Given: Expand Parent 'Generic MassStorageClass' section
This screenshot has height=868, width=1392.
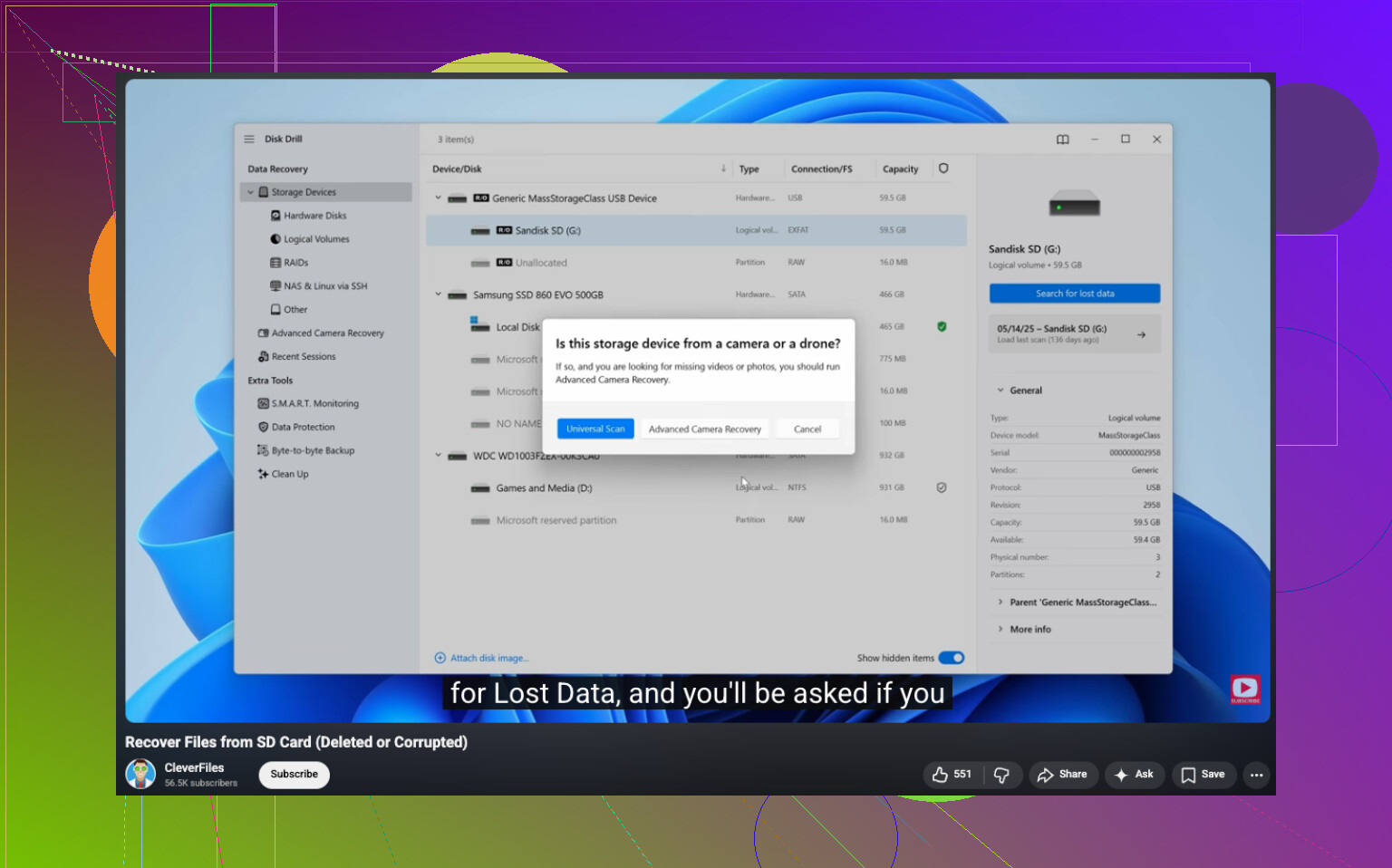Looking at the screenshot, I should click(x=1000, y=603).
